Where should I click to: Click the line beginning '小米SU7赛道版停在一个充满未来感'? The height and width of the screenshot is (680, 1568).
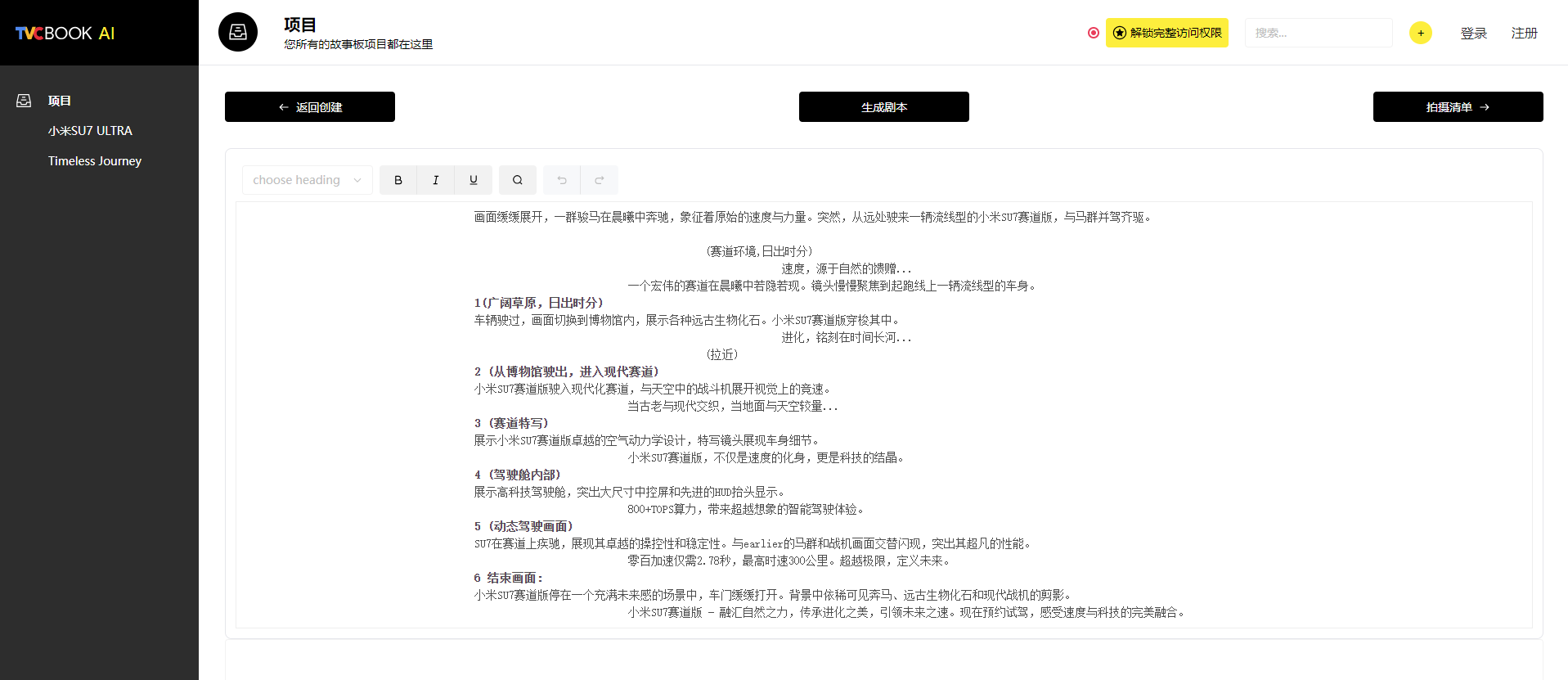point(773,595)
